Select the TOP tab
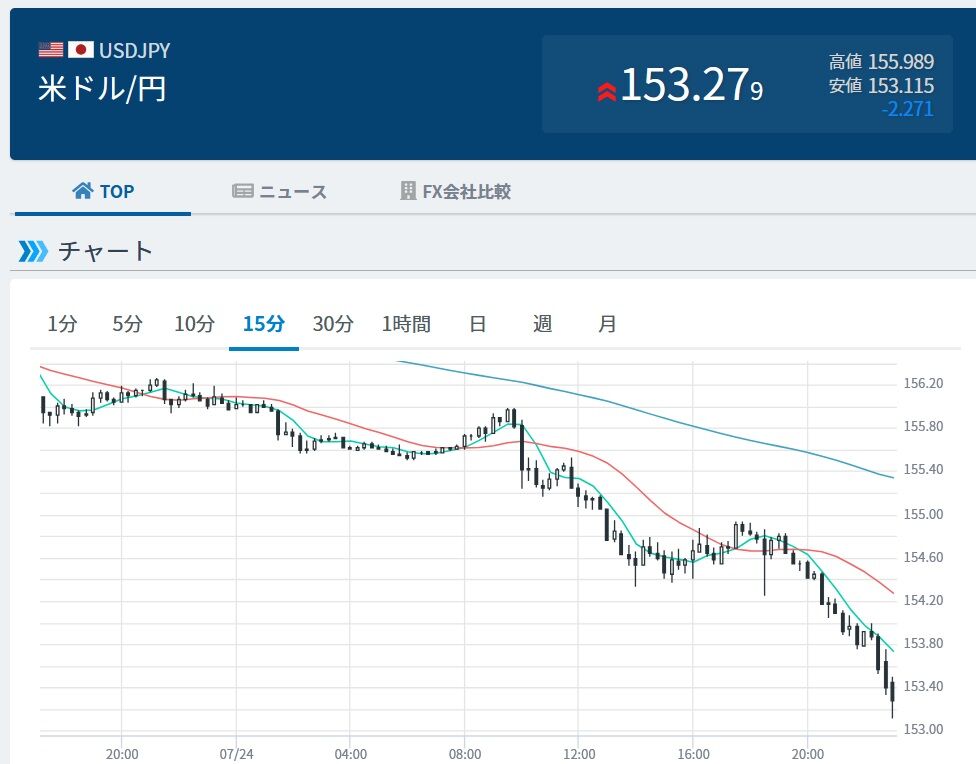Viewport: 976px width, 764px height. point(103,191)
